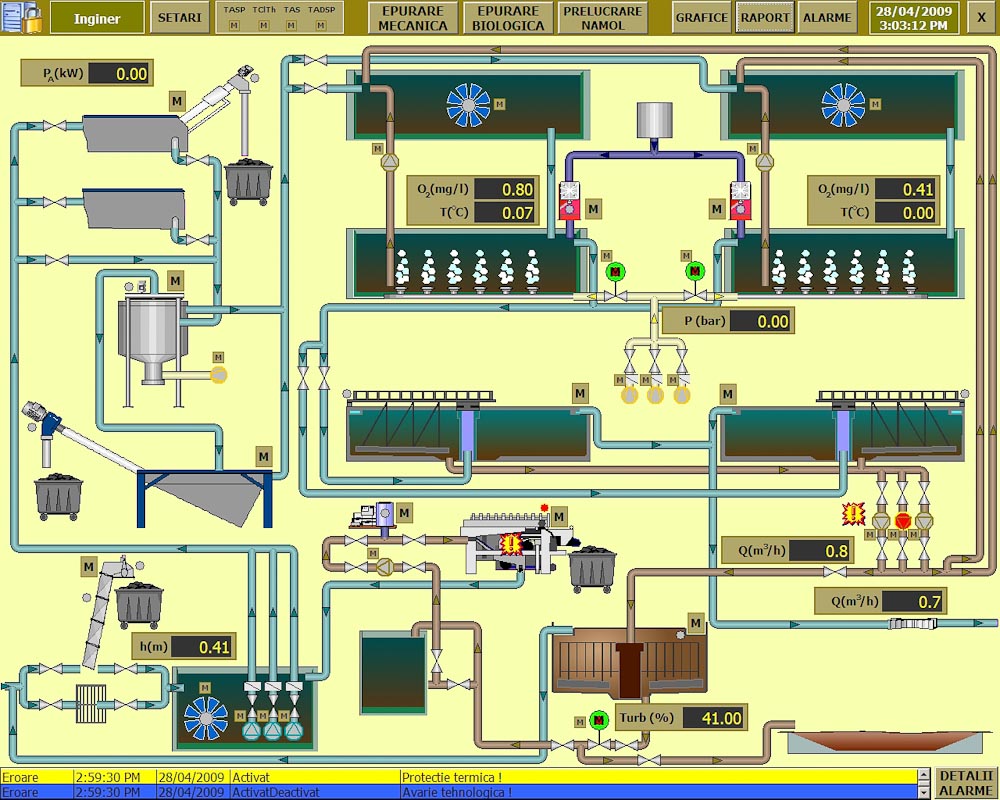Image resolution: width=1000 pixels, height=800 pixels.
Task: Toggle M mode button on filter press
Action: click(558, 516)
